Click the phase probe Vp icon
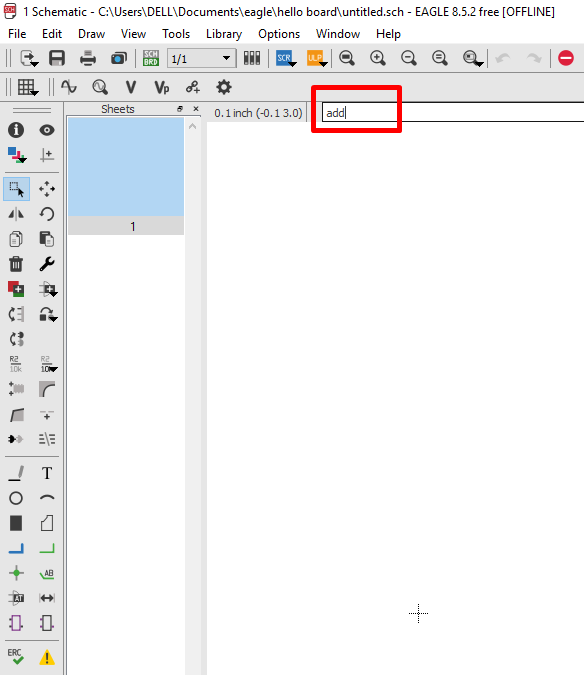This screenshot has height=675, width=584. (x=162, y=87)
